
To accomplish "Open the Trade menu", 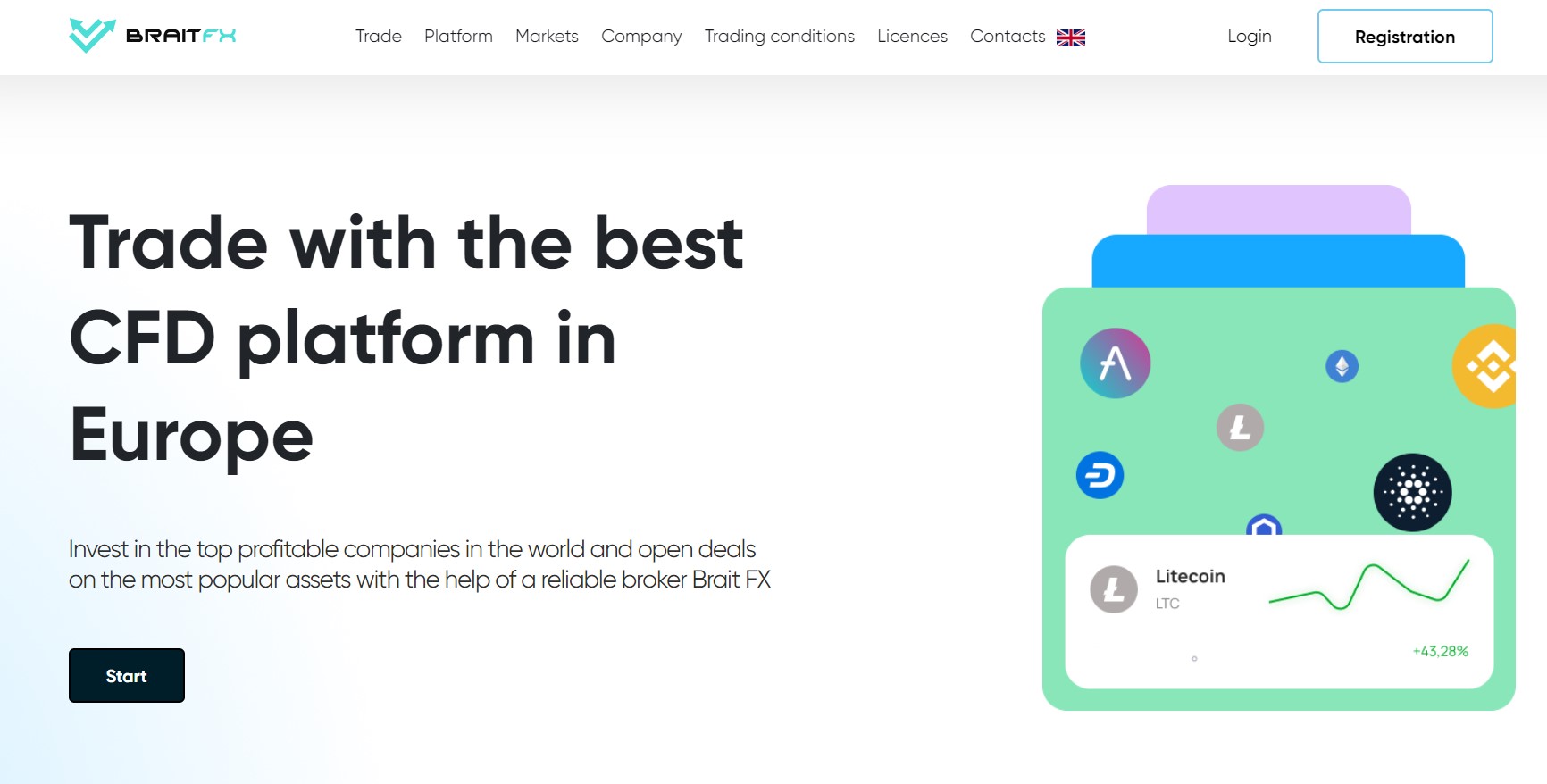I will click(x=379, y=37).
